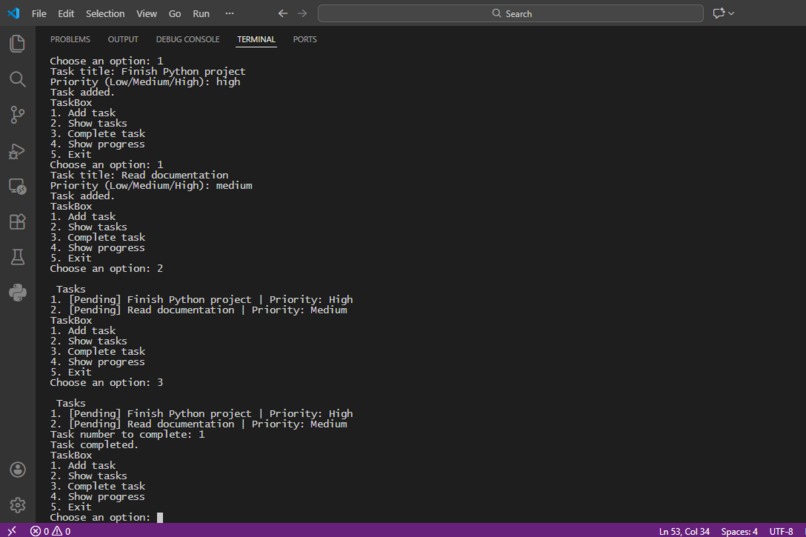Click the Search command center box

510,13
